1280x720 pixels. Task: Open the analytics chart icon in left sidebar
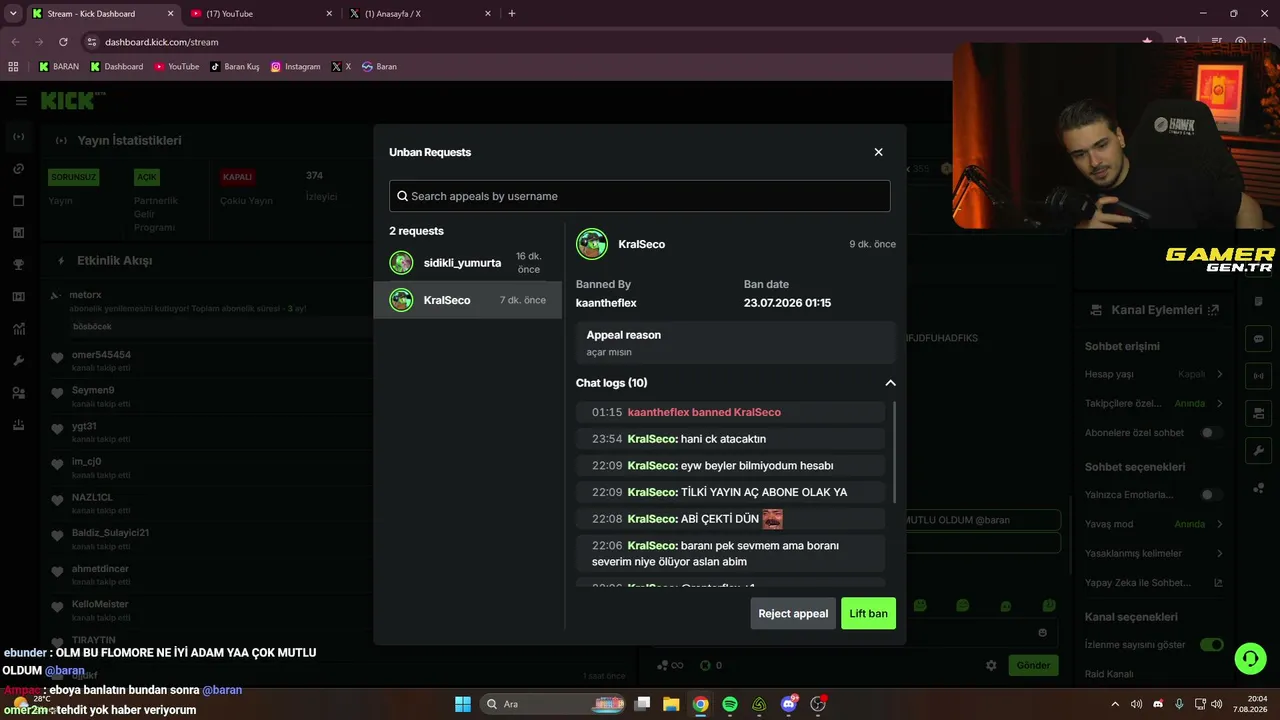19,329
